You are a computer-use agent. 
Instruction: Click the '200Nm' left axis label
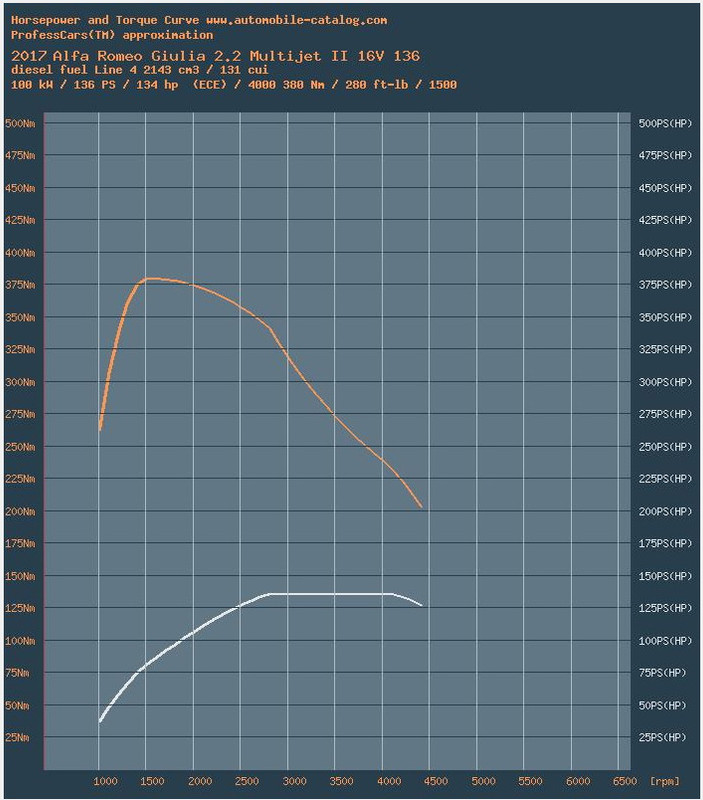(20, 512)
